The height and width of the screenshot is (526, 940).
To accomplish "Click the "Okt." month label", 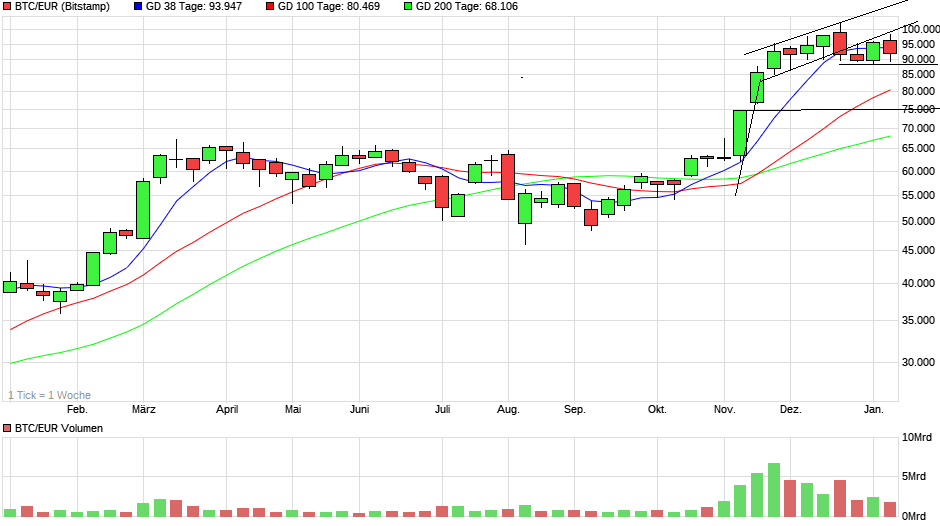I will (x=657, y=410).
